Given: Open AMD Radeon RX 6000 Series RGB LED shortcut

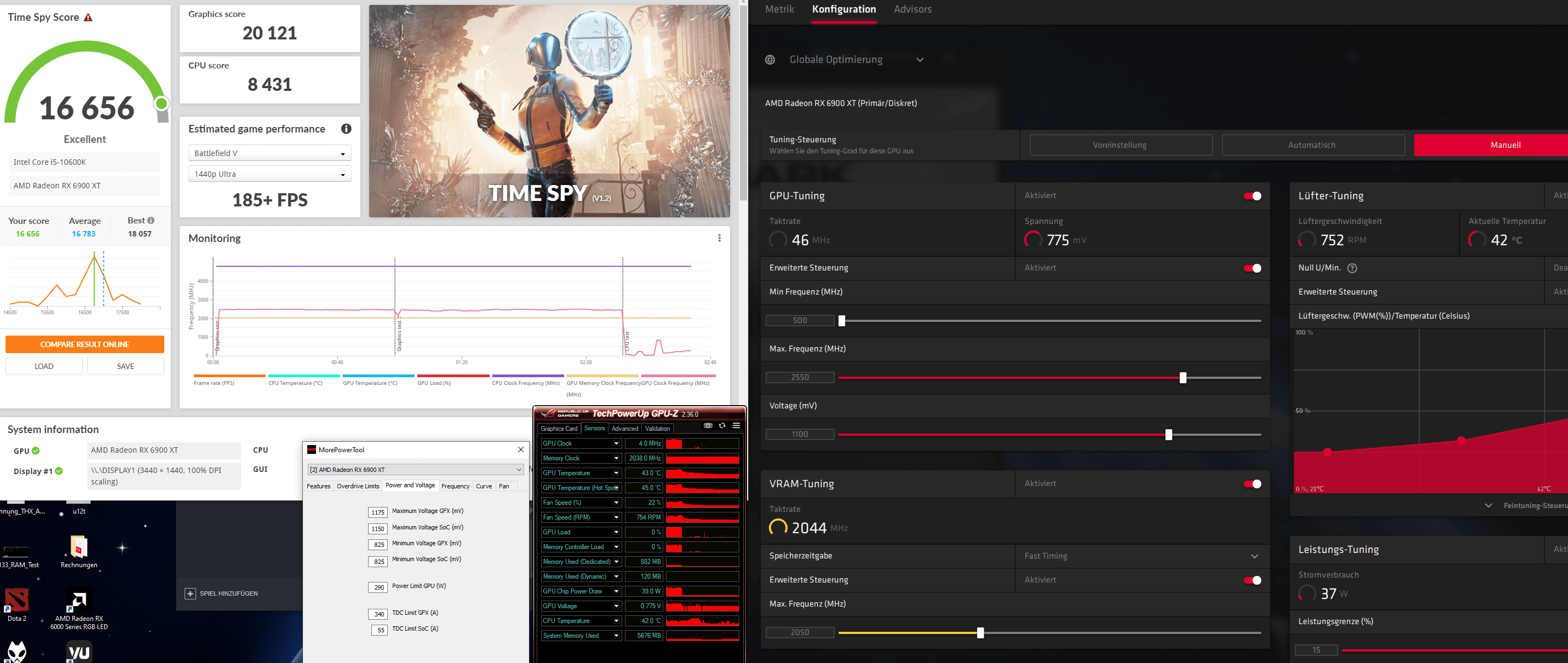Looking at the screenshot, I should tap(79, 609).
